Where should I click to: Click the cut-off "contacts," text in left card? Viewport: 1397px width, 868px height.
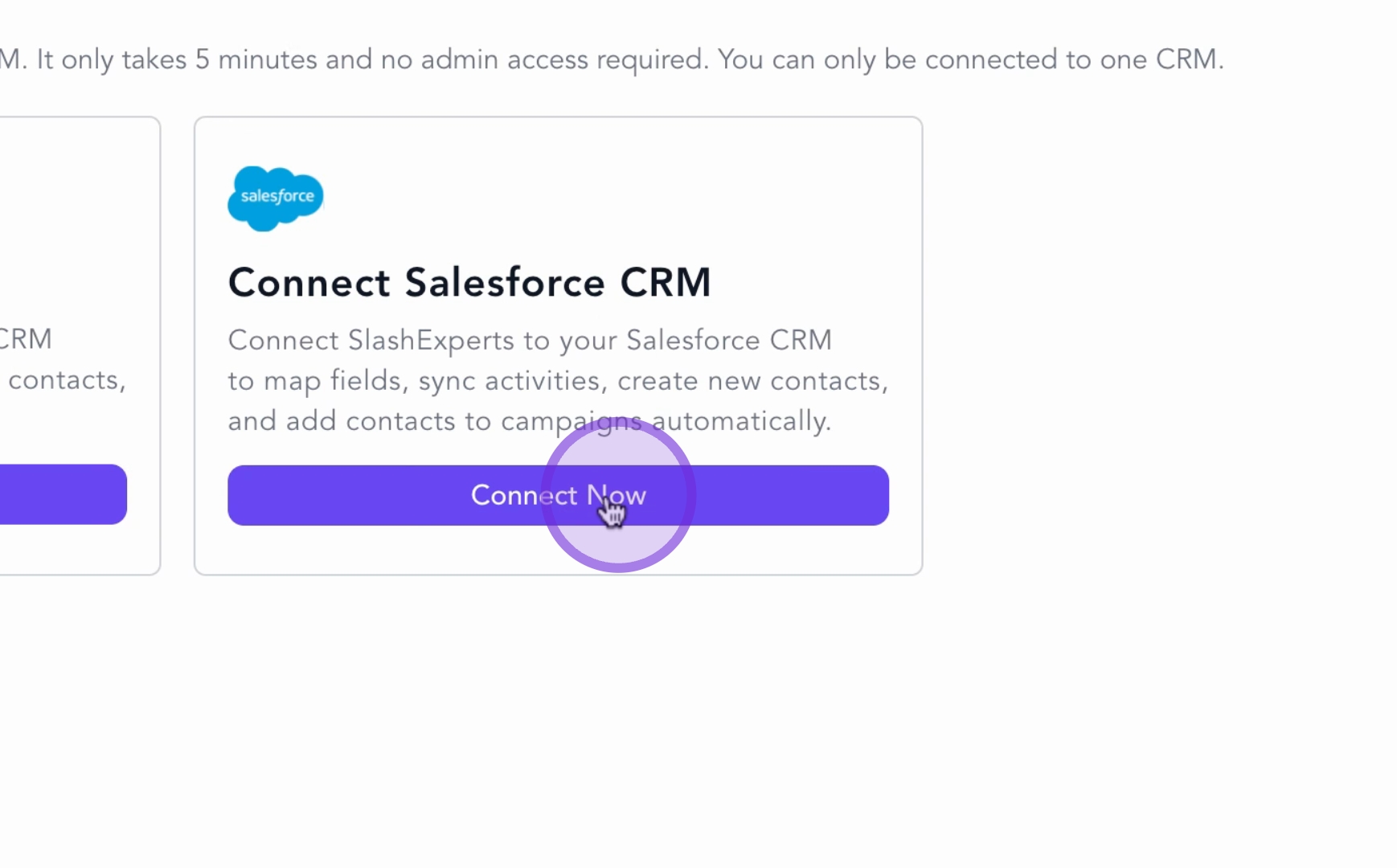click(68, 380)
